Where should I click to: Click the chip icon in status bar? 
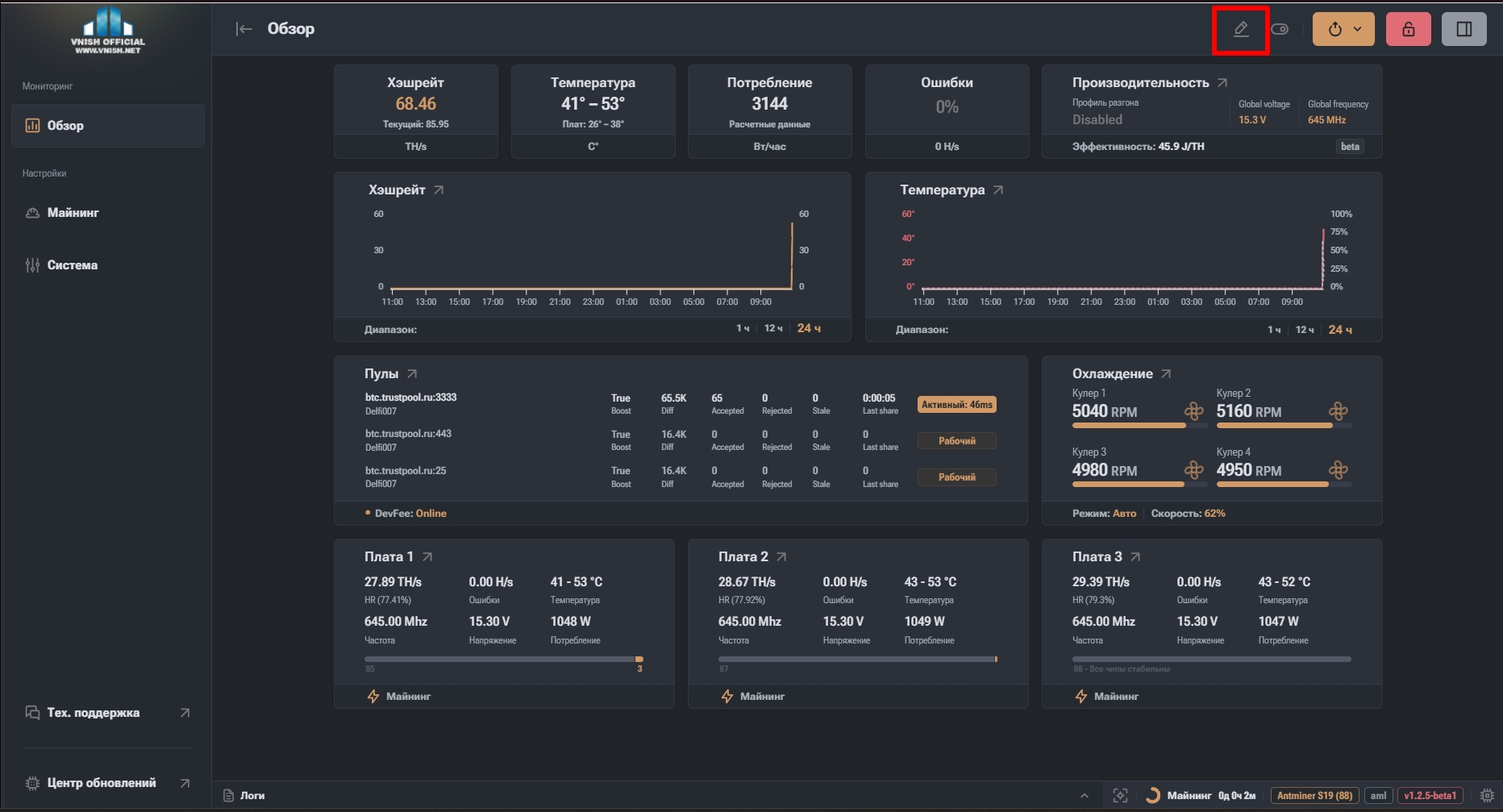click(1487, 796)
